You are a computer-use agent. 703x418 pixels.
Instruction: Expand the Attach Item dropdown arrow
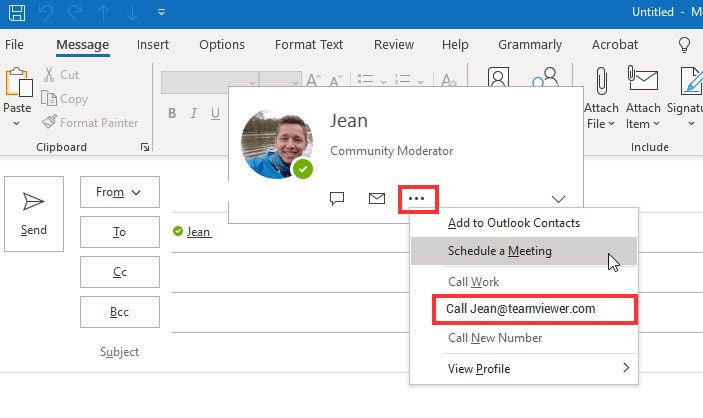(x=656, y=124)
